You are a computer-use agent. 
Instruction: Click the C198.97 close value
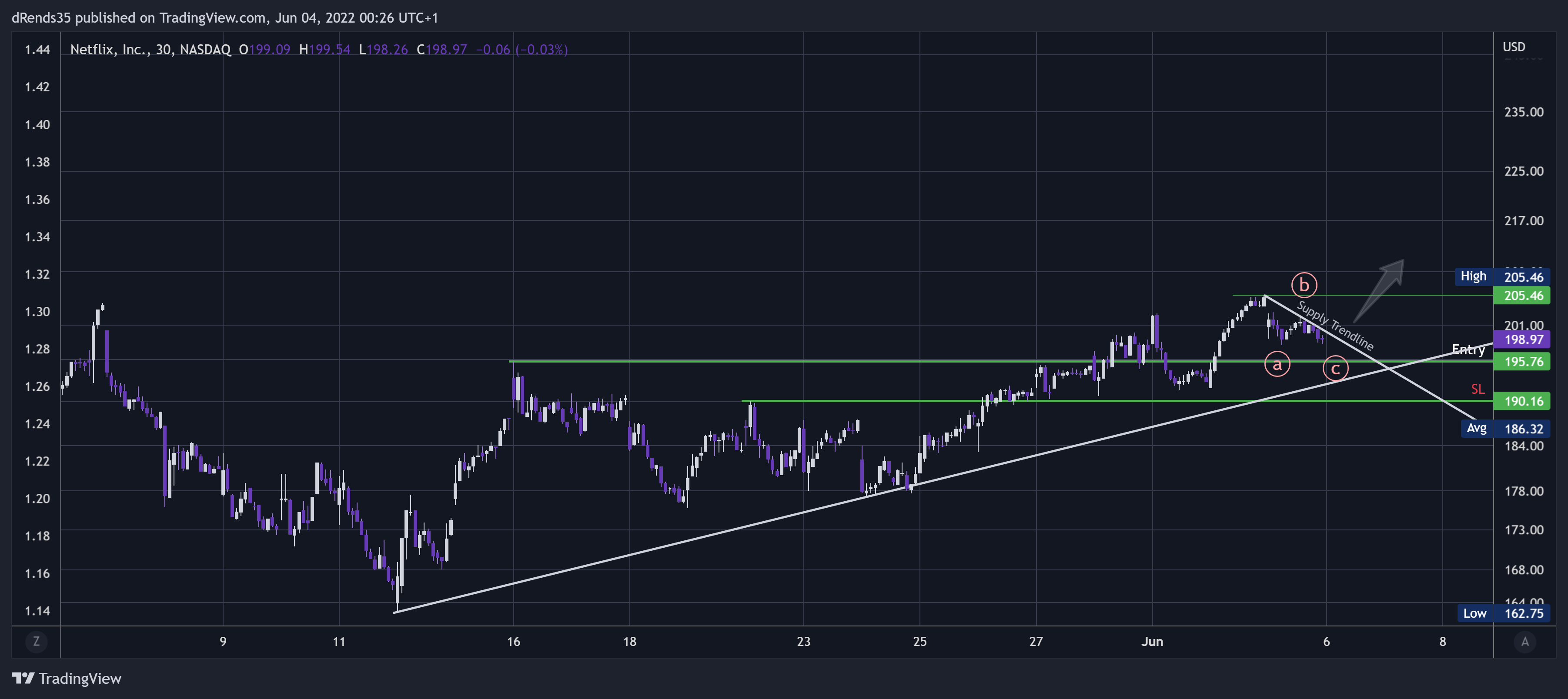coord(441,49)
